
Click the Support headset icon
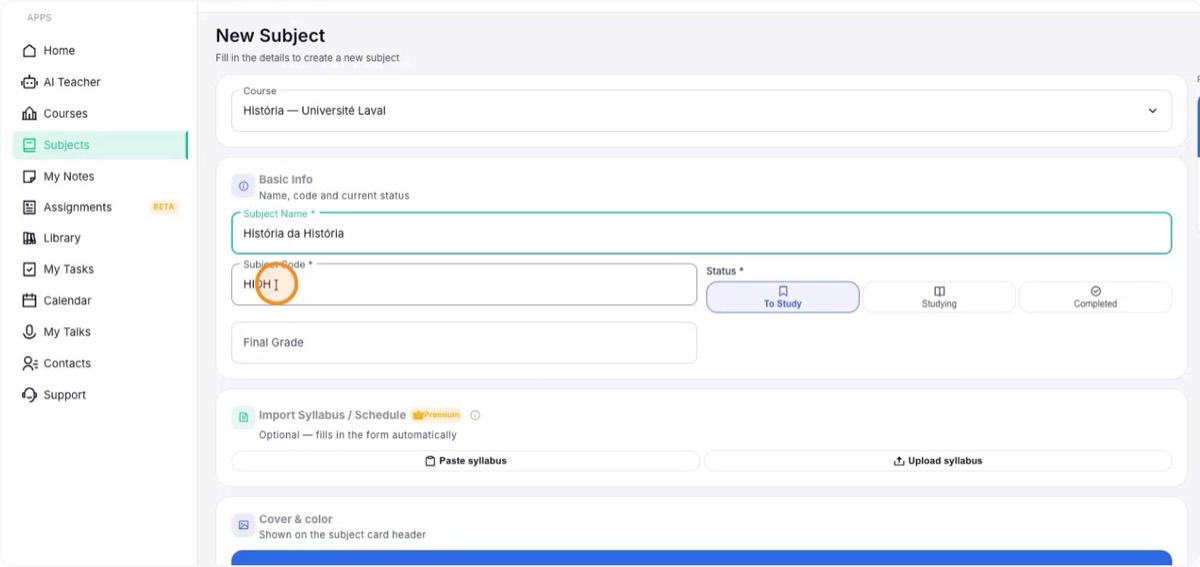pyautogui.click(x=29, y=395)
